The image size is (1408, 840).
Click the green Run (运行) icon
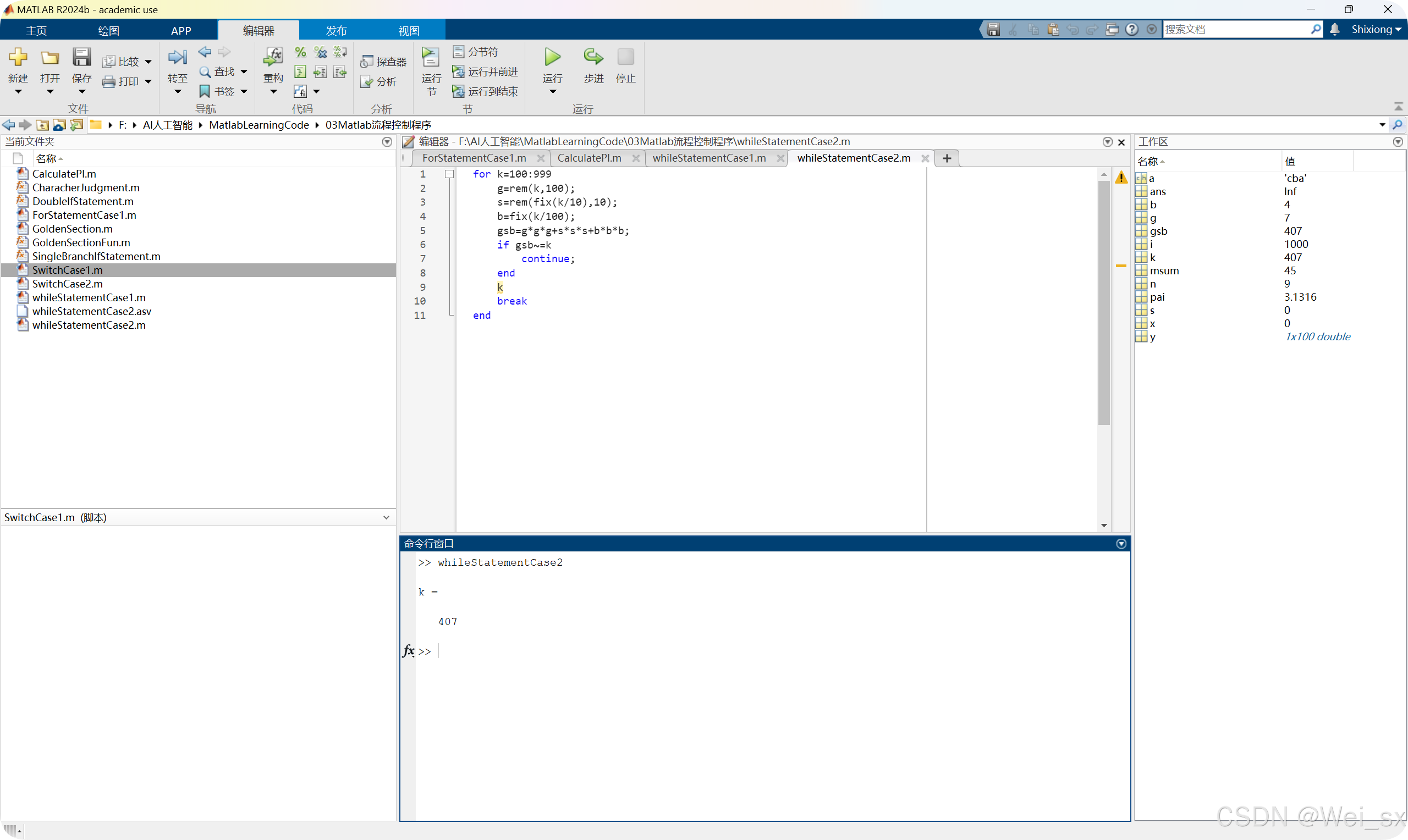click(552, 57)
